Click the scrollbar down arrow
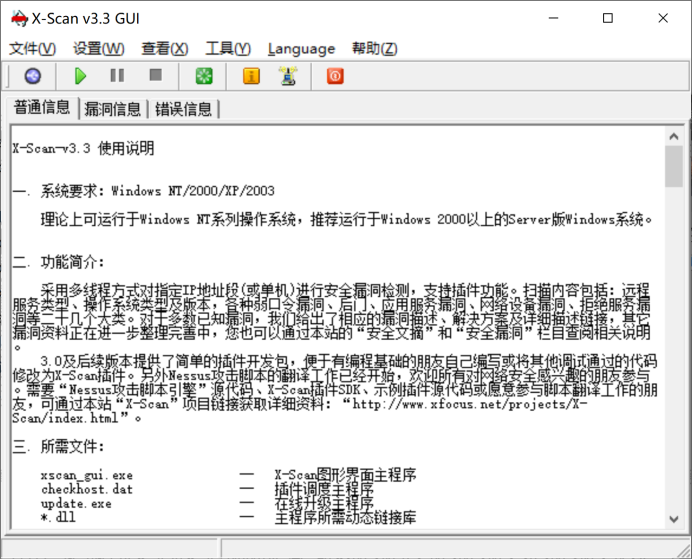Screen dimensions: 692x559 673,519
